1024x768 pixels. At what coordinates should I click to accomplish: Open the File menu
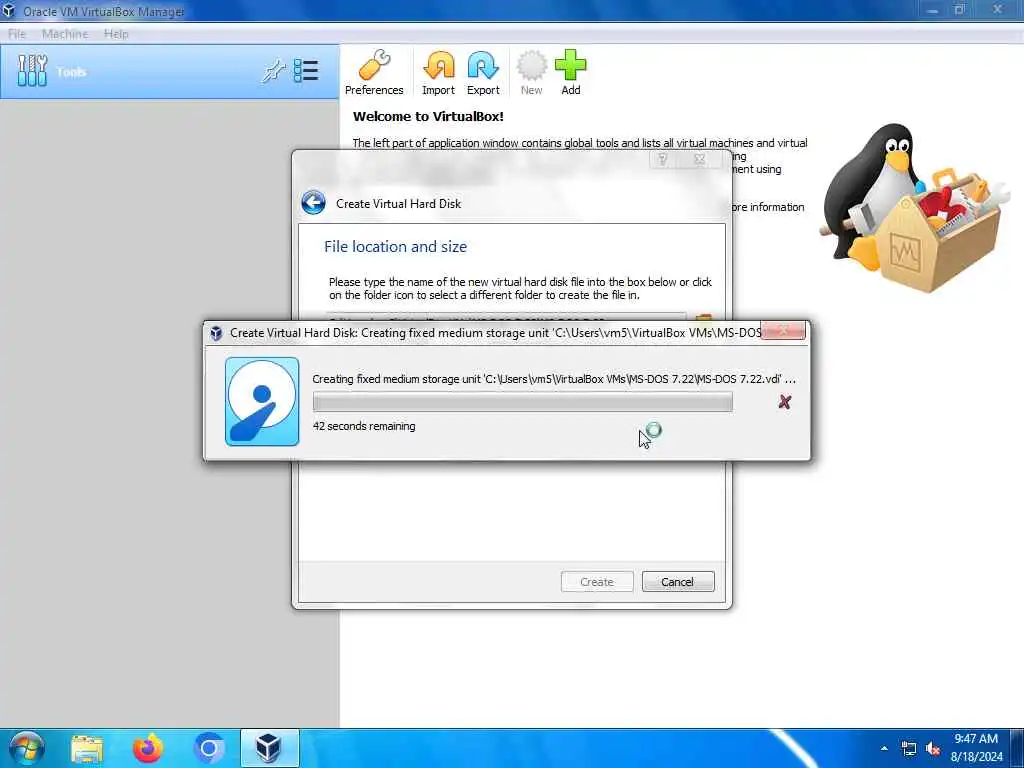(x=17, y=34)
